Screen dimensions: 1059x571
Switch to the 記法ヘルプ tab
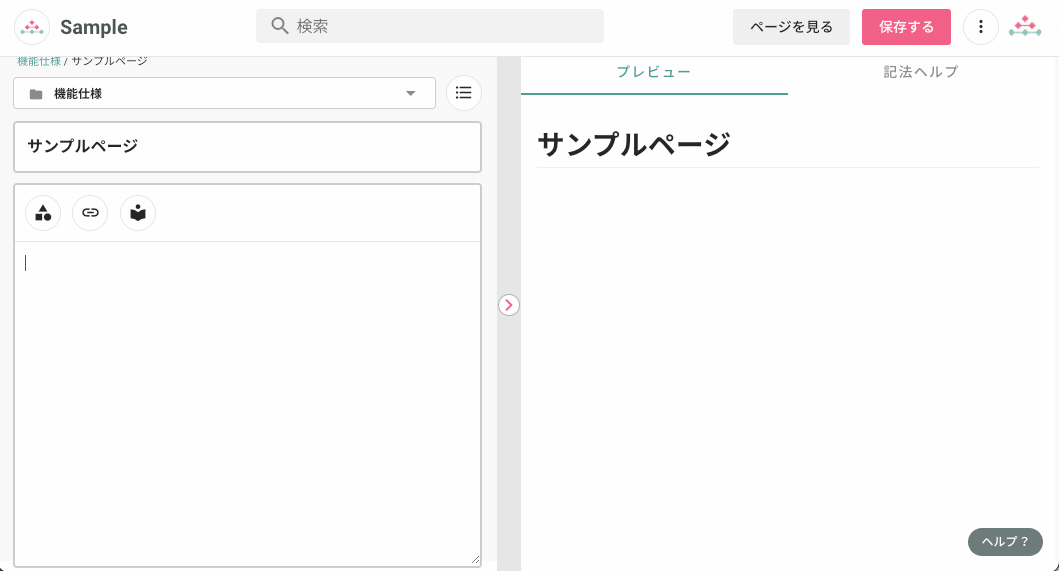pyautogui.click(x=921, y=72)
